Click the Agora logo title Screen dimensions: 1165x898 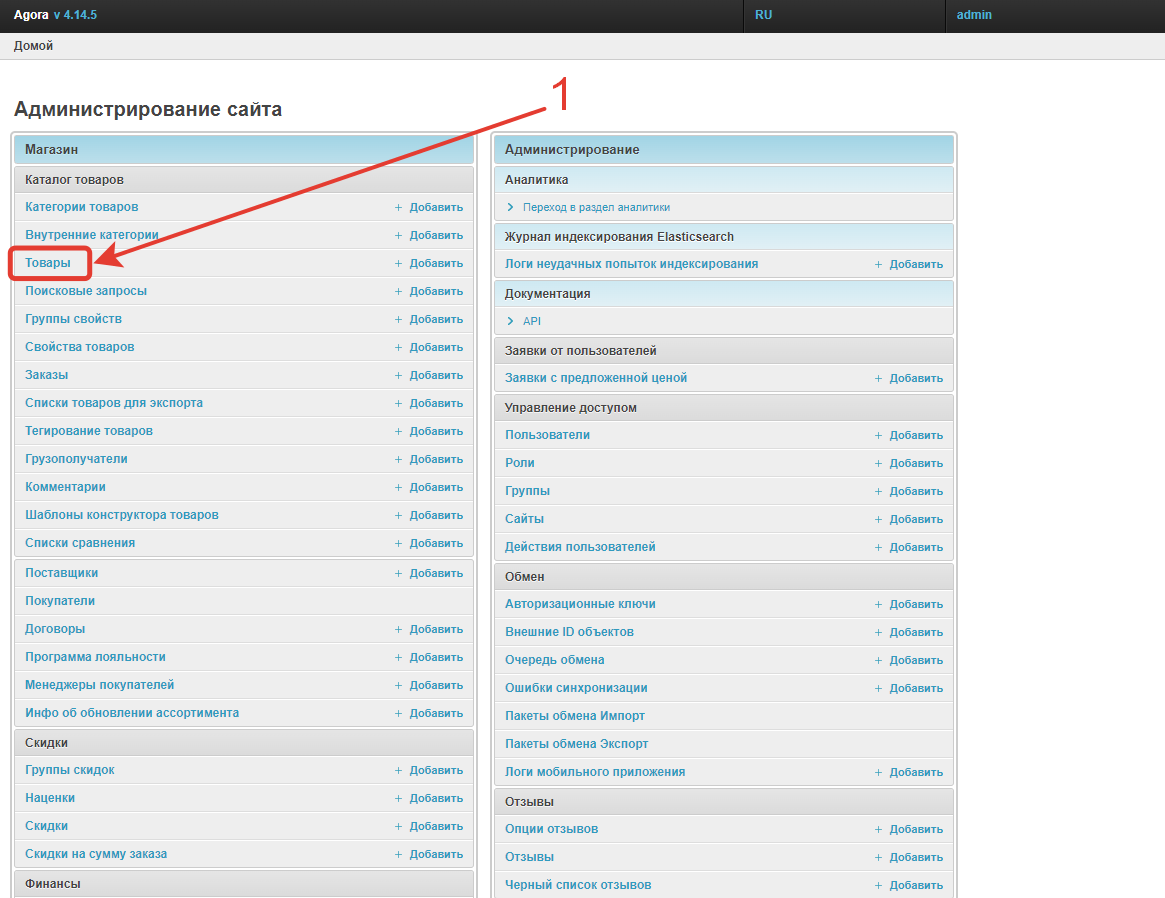click(x=31, y=15)
